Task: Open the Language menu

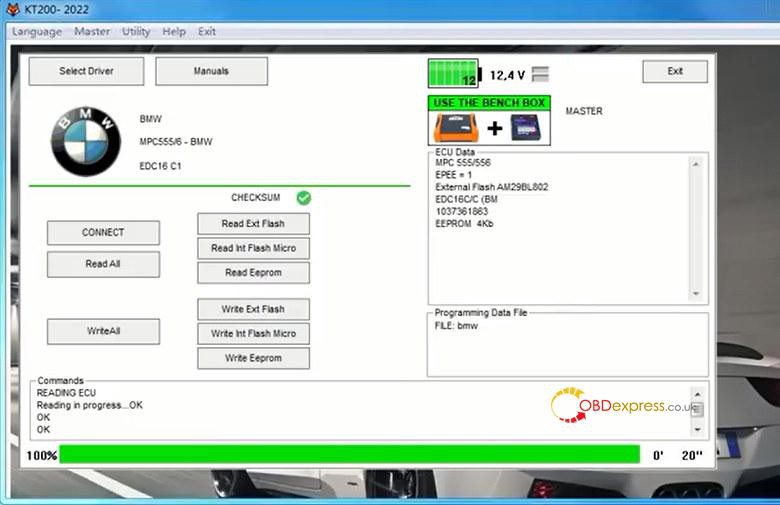Action: [37, 31]
